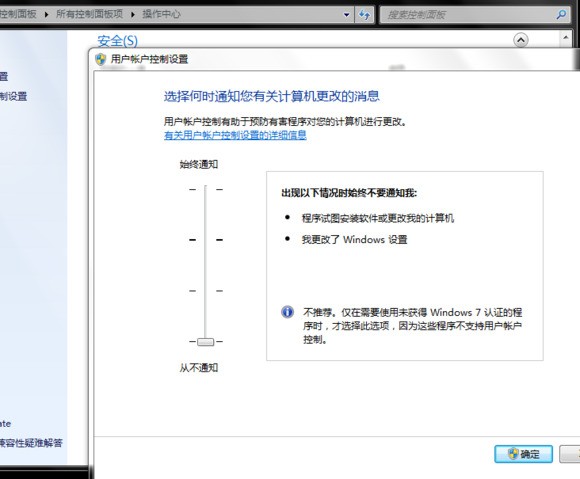The image size is (580, 479).
Task: Click the UAC slider thumb at 从不通知
Action: click(x=205, y=342)
